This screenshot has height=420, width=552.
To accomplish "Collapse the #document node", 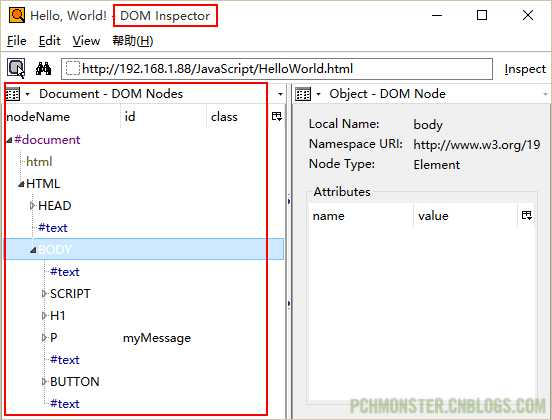I will pyautogui.click(x=10, y=140).
